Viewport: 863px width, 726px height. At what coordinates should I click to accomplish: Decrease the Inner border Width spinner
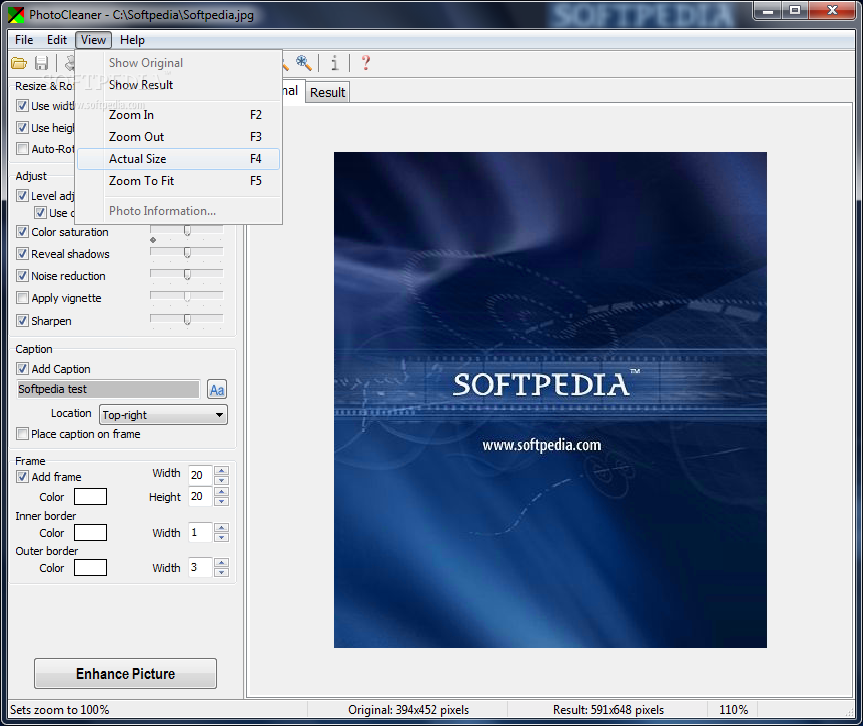[221, 537]
